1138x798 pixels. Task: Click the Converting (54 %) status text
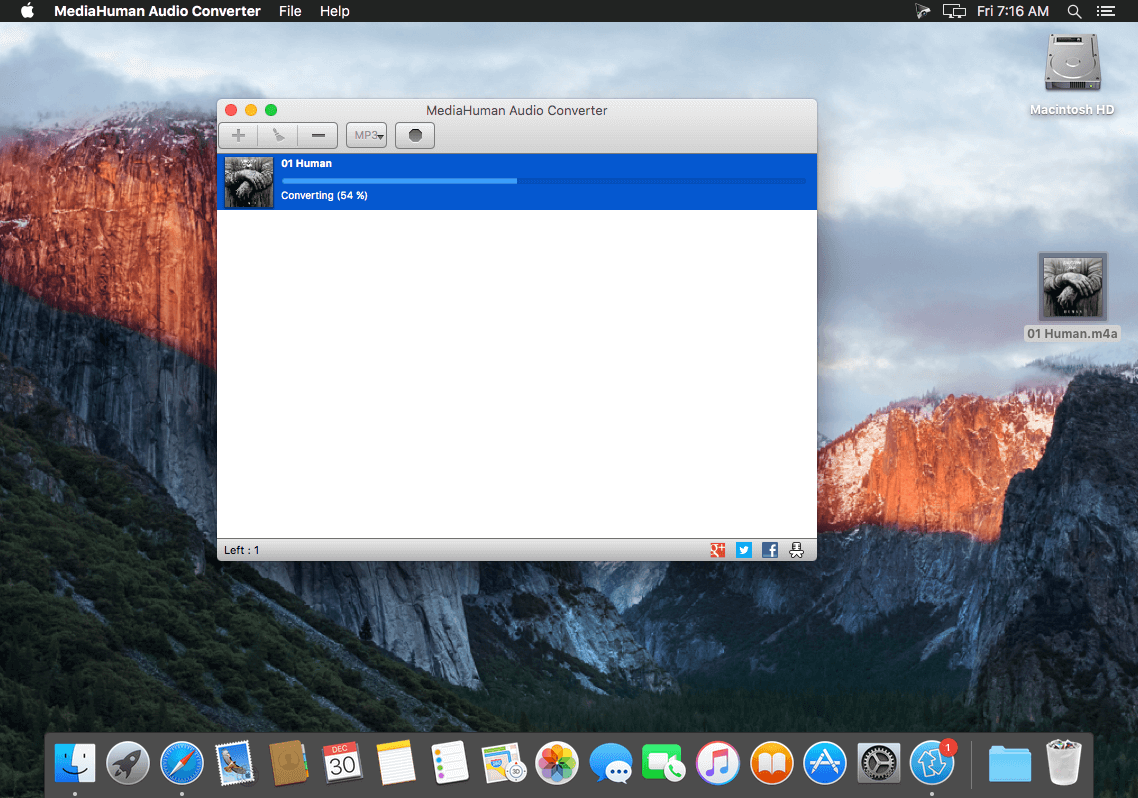[324, 195]
